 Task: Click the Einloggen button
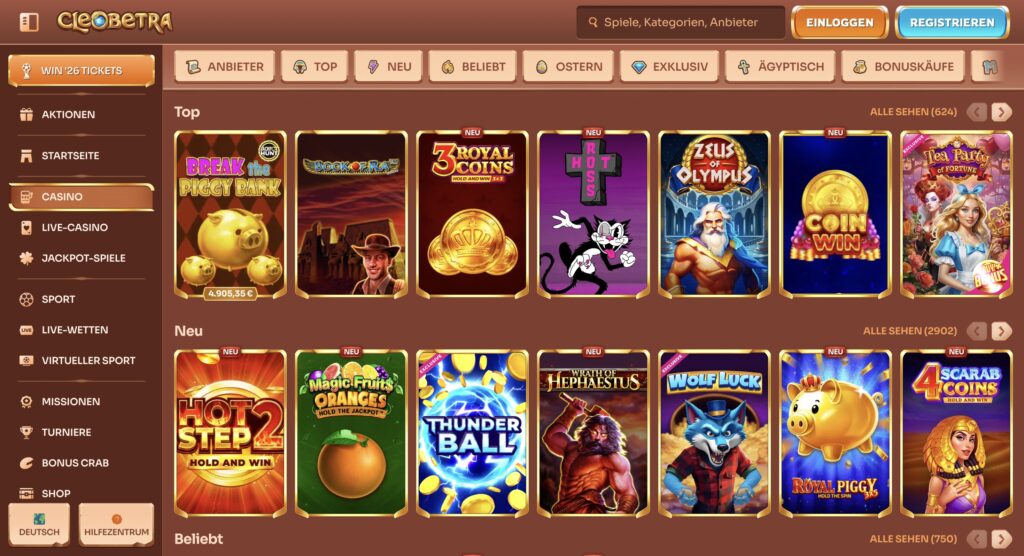click(840, 22)
